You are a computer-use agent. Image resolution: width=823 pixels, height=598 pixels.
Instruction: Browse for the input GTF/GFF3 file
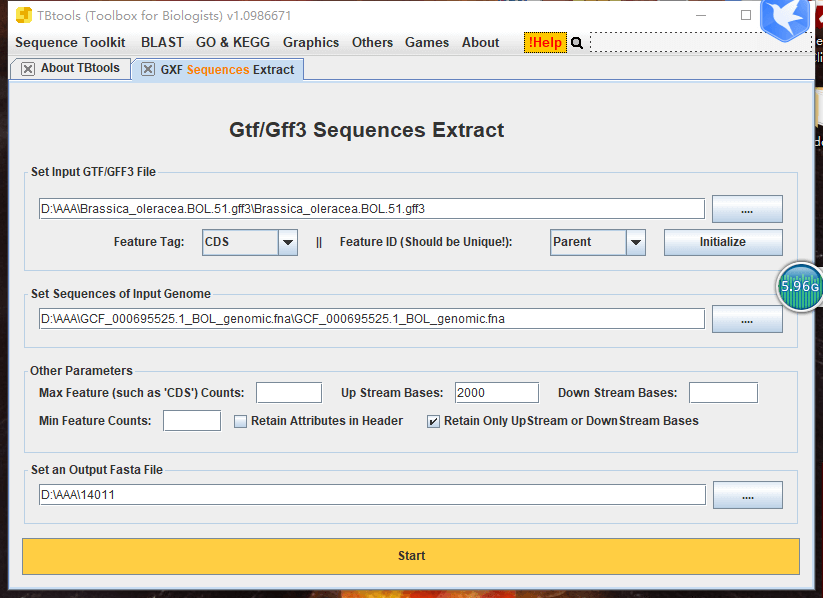[x=747, y=209]
